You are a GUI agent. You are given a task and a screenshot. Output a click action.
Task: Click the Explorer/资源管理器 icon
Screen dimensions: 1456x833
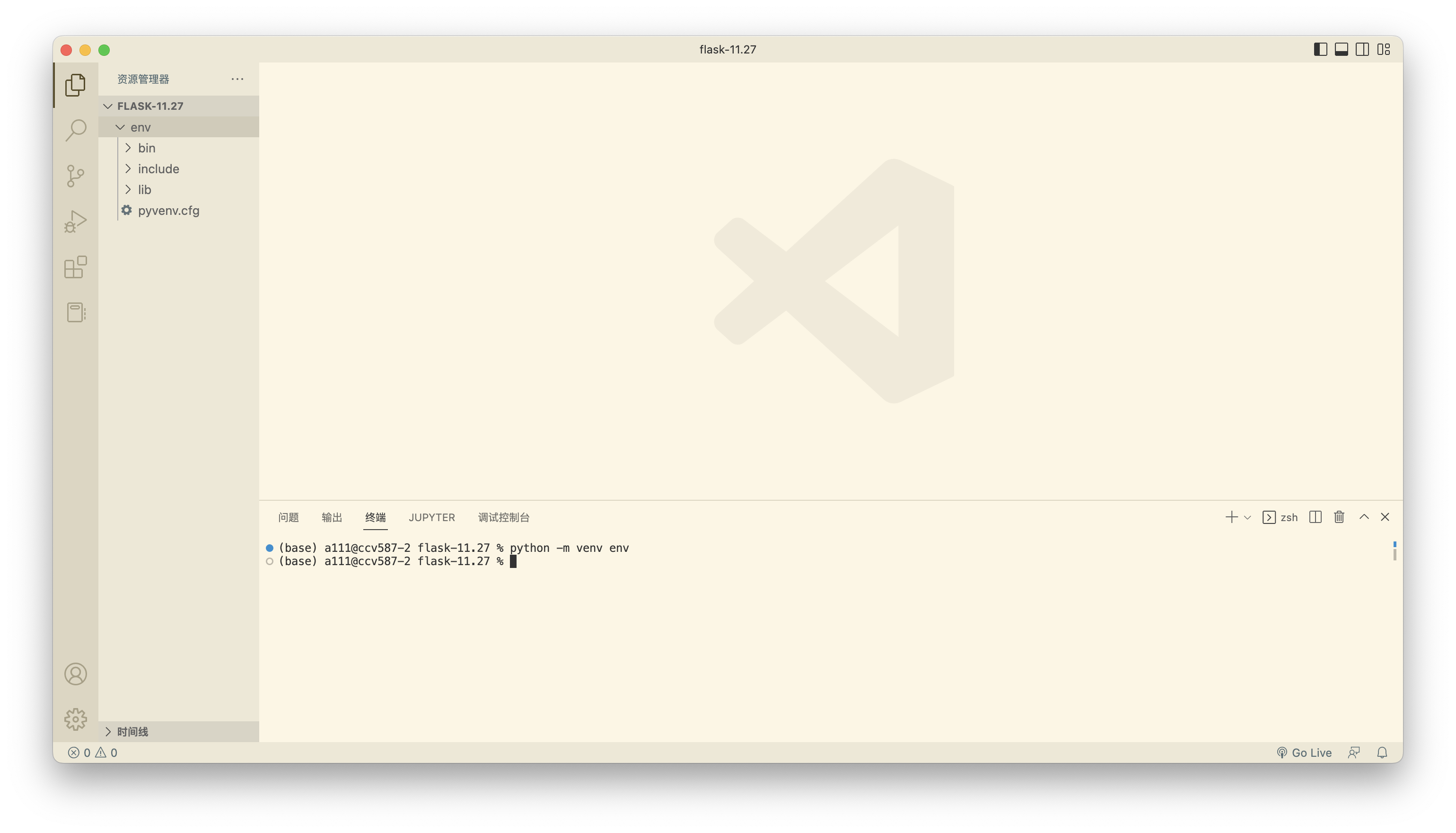(76, 85)
